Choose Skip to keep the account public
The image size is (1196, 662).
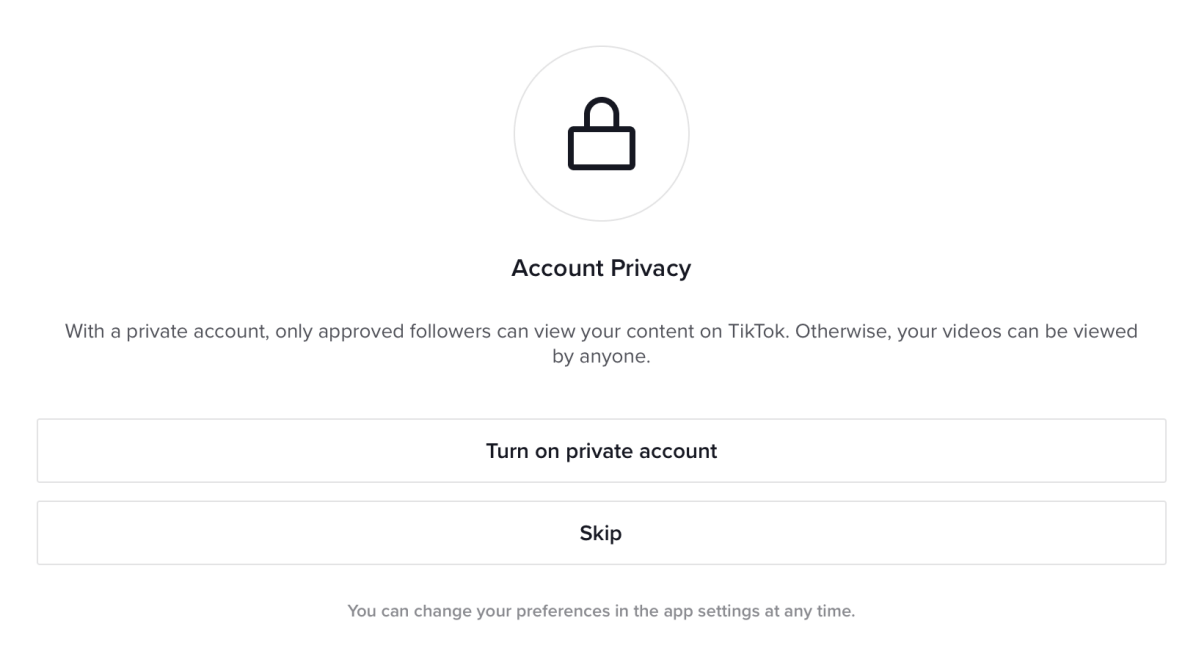601,533
